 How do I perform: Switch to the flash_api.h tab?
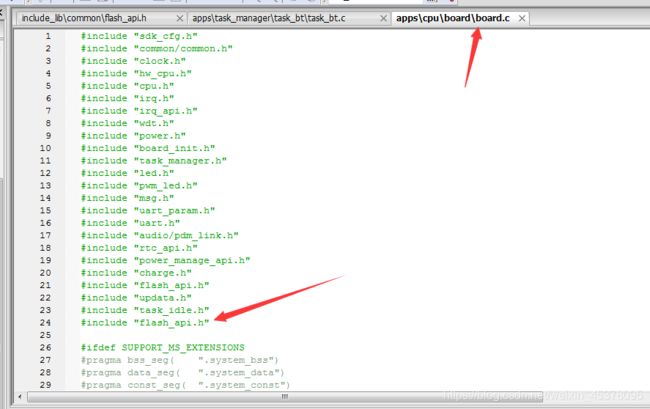pyautogui.click(x=84, y=18)
